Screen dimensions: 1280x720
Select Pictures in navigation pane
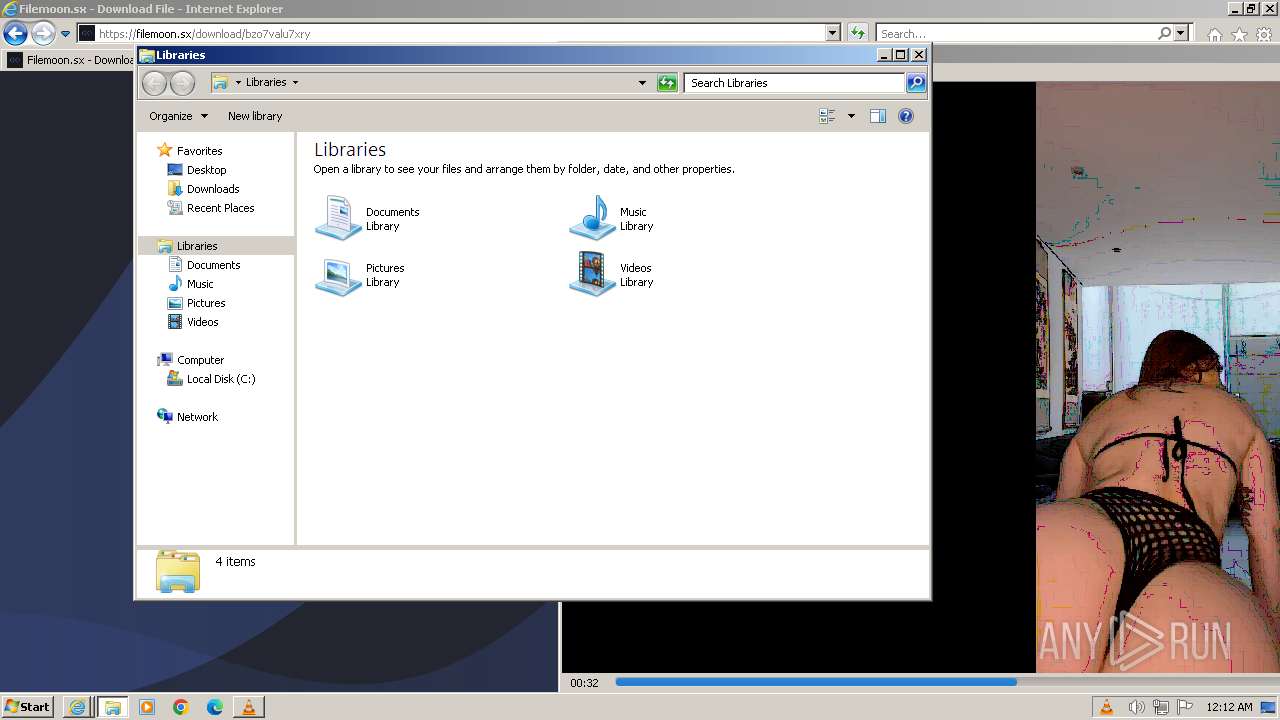[x=205, y=303]
